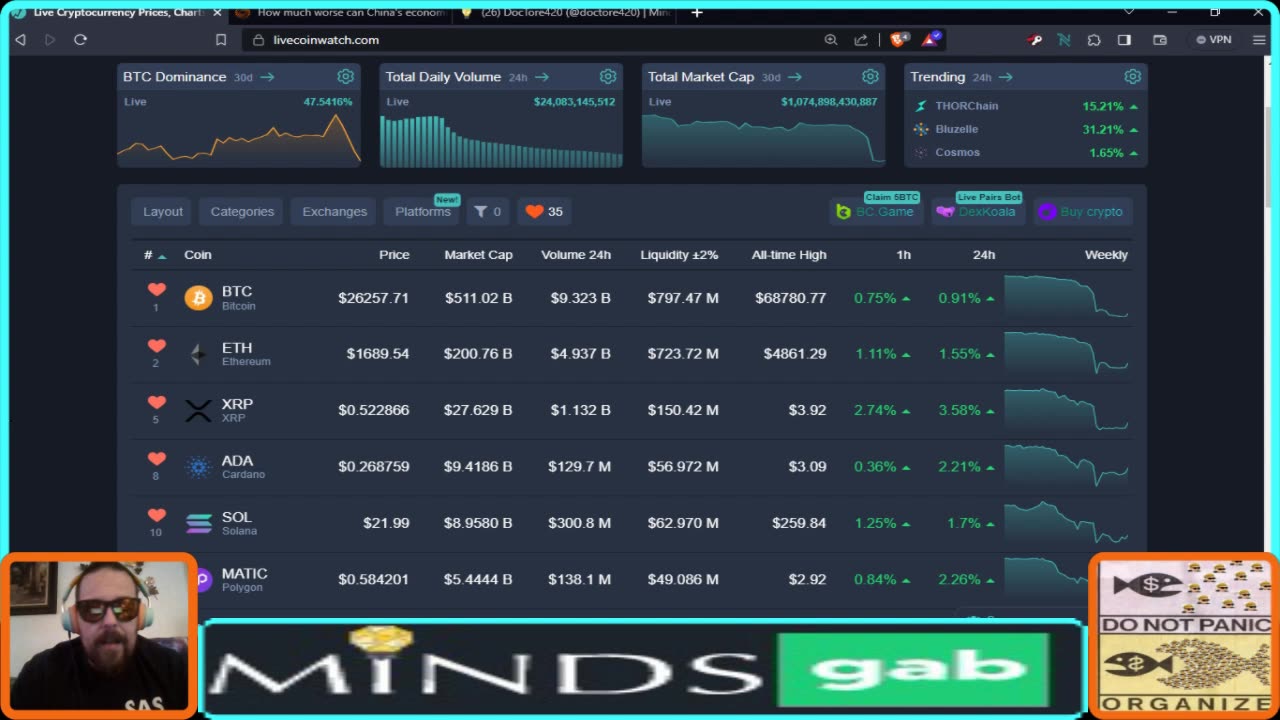Screen dimensions: 1280x720
Task: Show favorites with the heart 35 button
Action: 545,211
